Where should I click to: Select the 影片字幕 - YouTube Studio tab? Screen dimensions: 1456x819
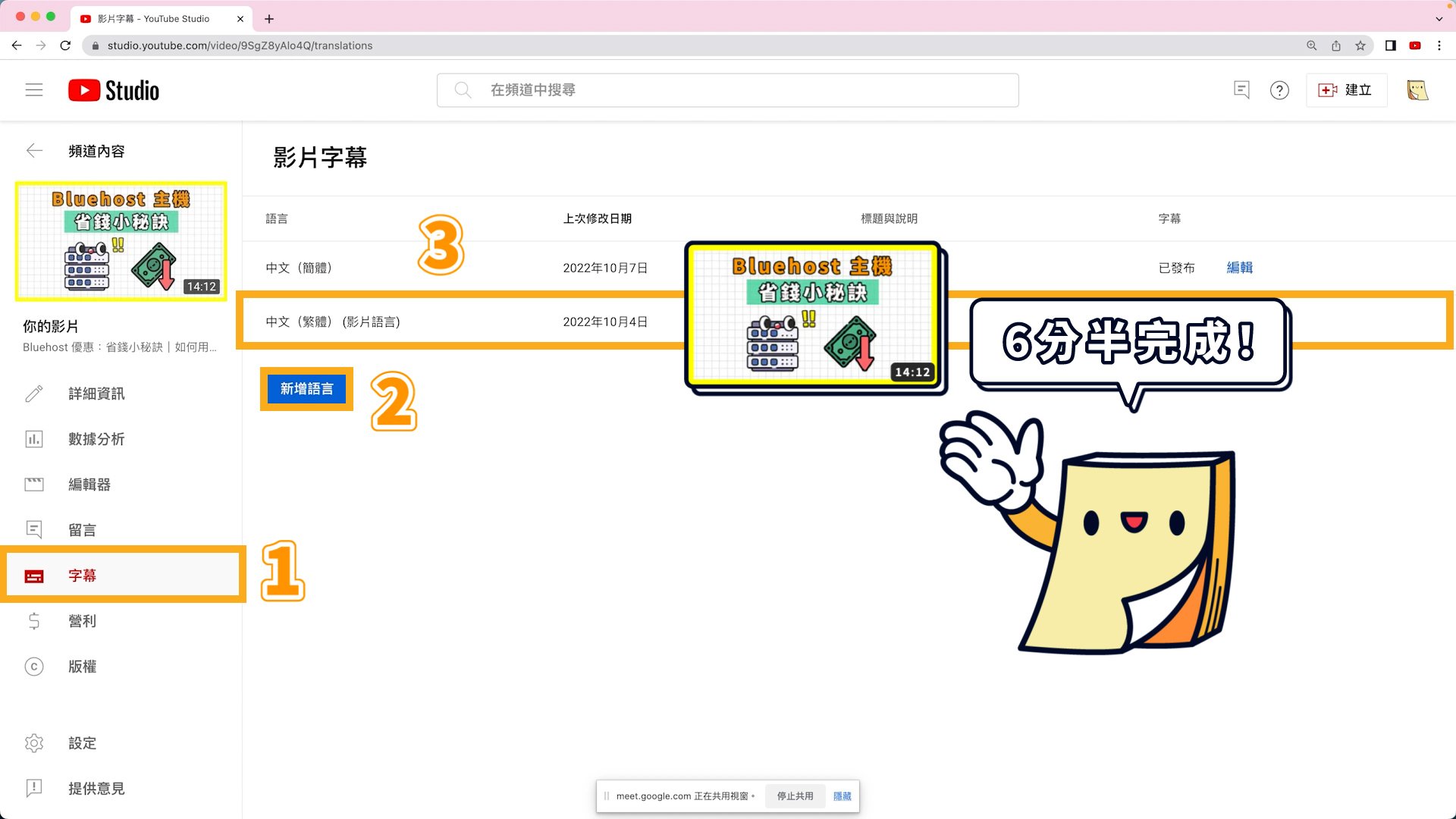162,19
